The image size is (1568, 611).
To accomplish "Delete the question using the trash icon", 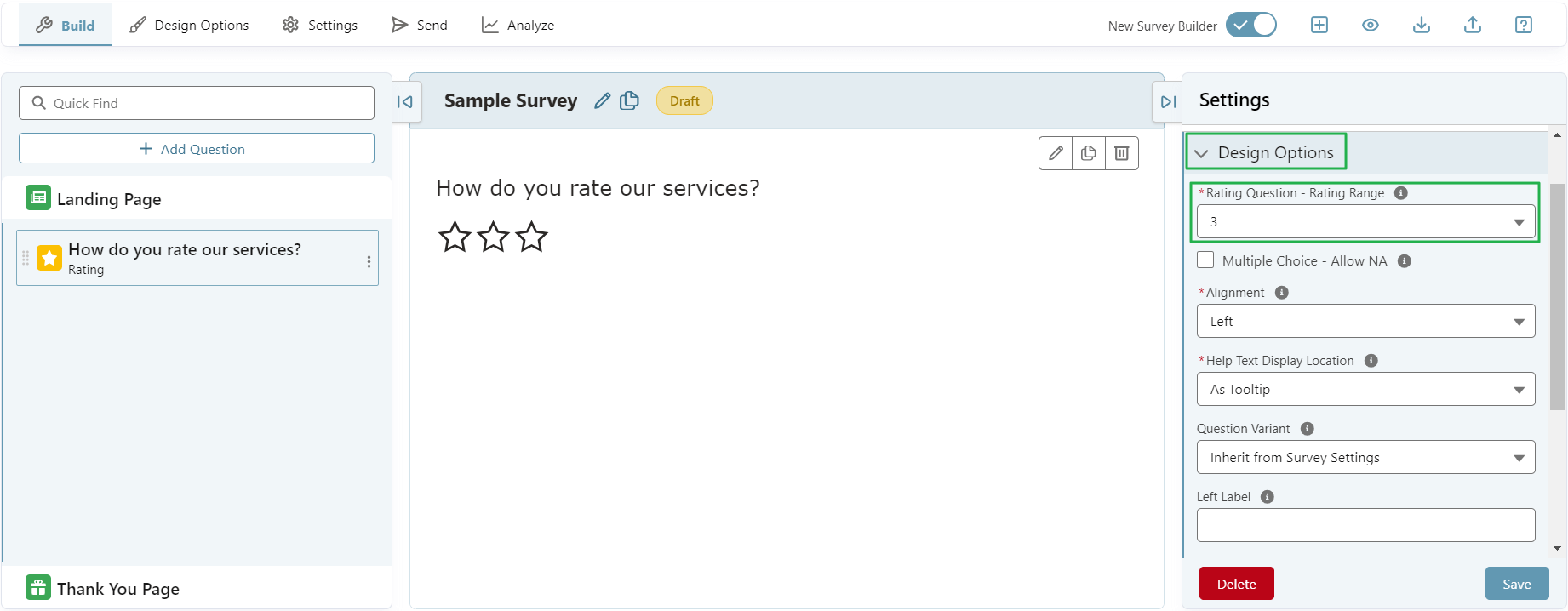I will 1121,153.
